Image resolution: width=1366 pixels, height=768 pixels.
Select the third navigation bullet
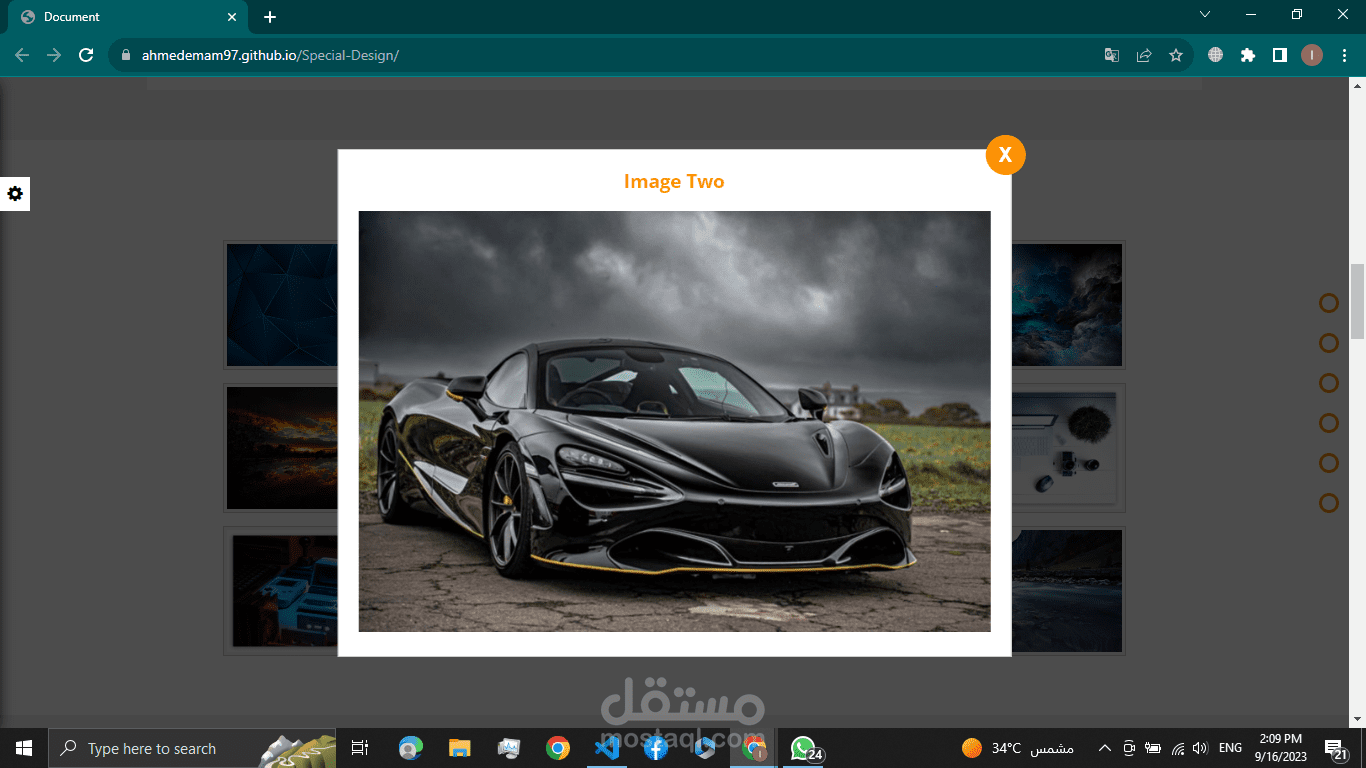(1328, 383)
